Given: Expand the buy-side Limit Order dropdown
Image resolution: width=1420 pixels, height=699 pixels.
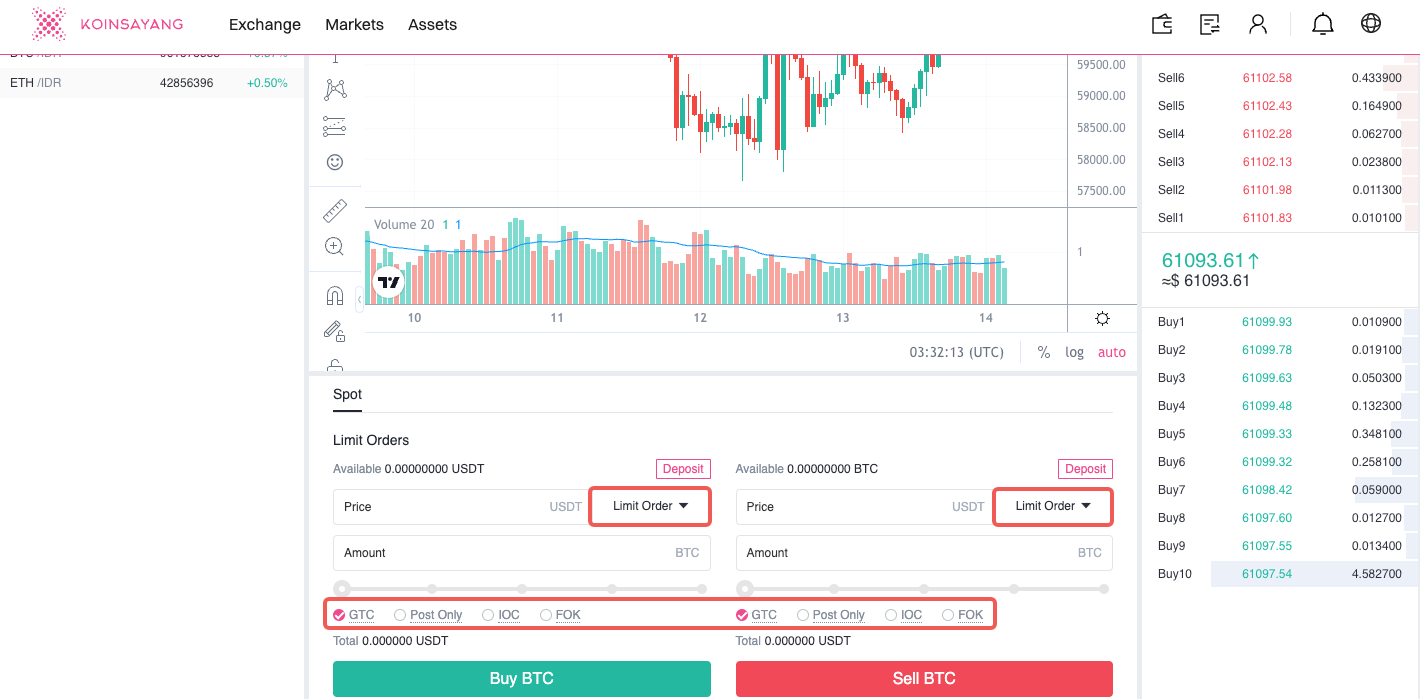Looking at the screenshot, I should [x=650, y=506].
